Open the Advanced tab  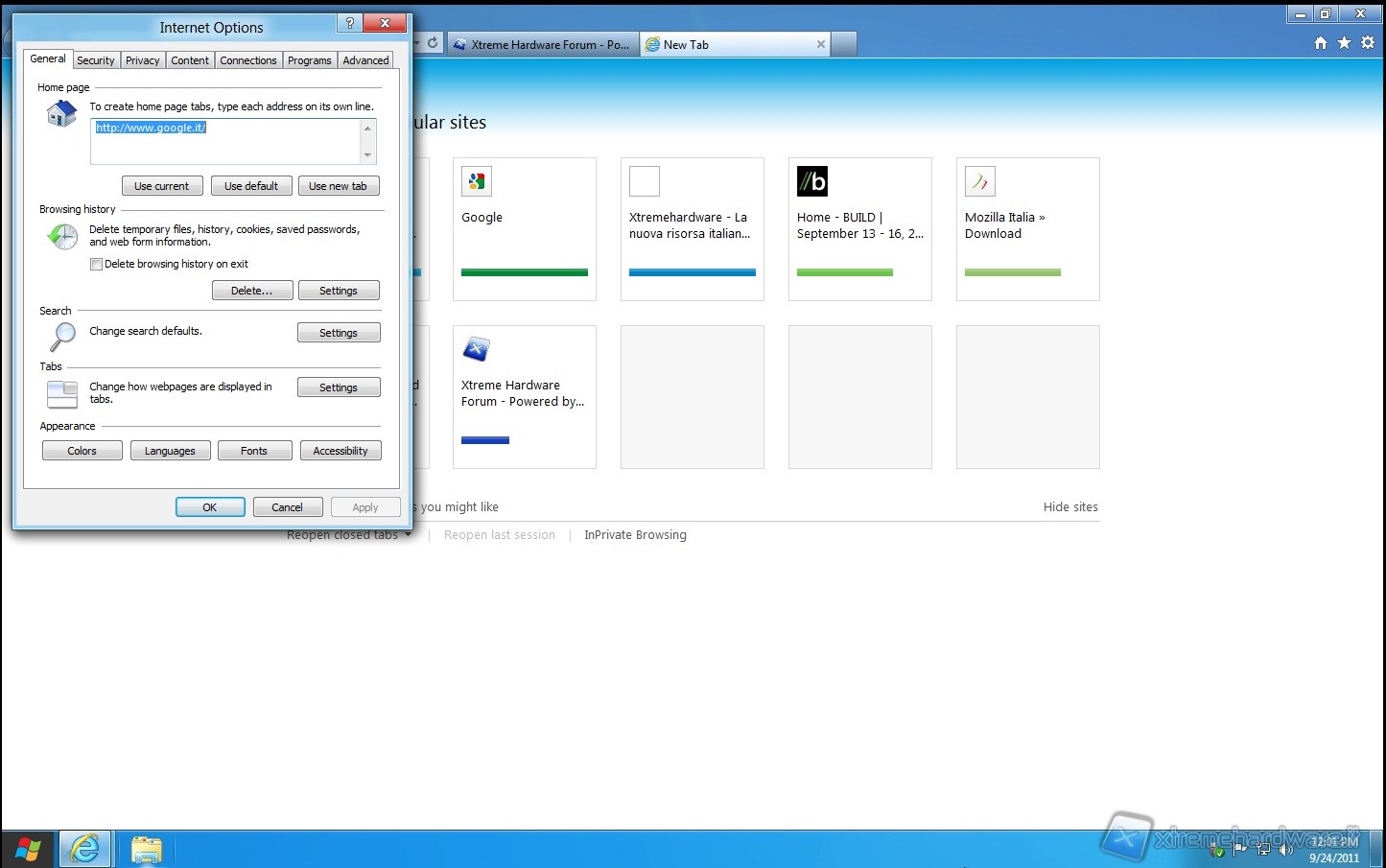365,60
